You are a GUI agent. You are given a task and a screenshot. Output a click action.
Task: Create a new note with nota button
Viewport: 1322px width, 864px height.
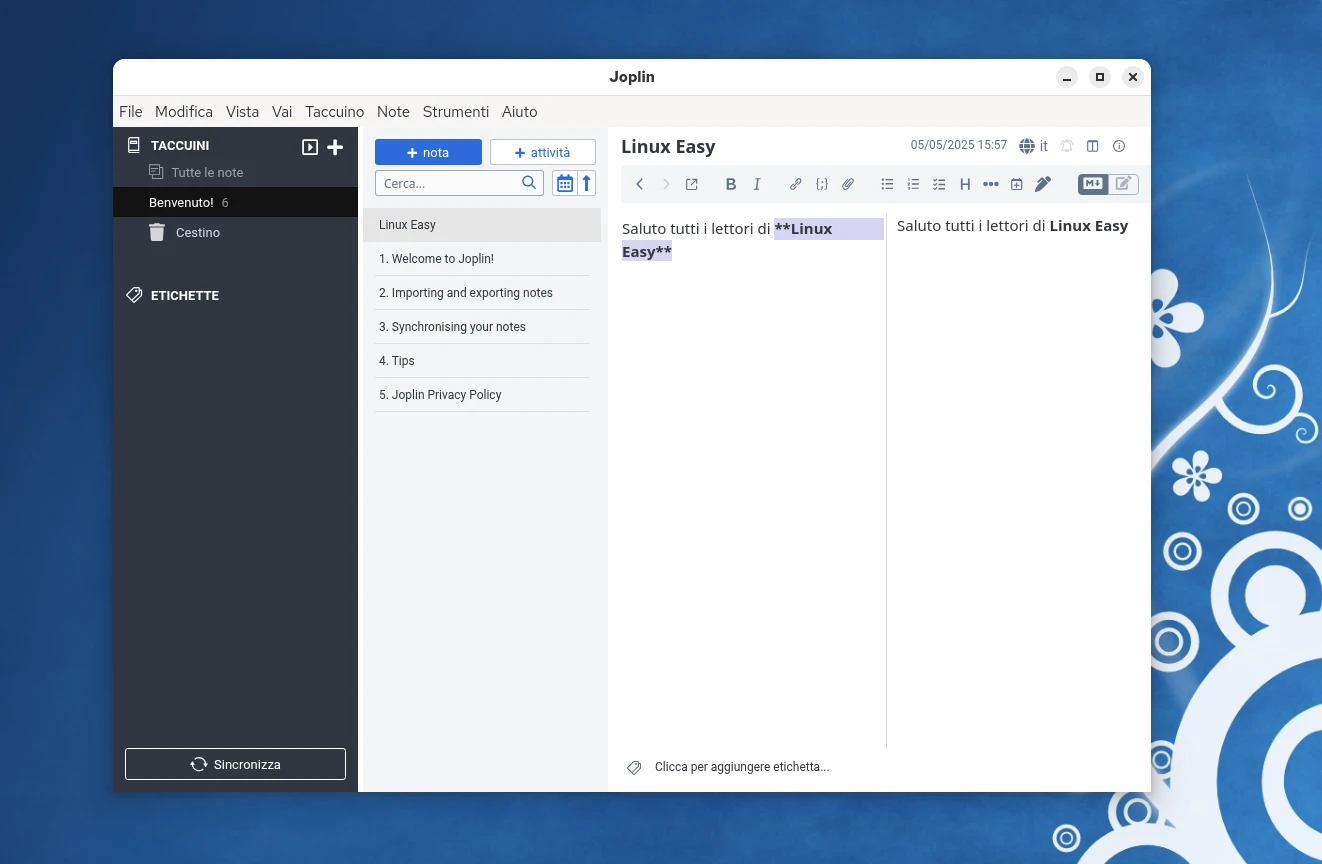(x=428, y=152)
